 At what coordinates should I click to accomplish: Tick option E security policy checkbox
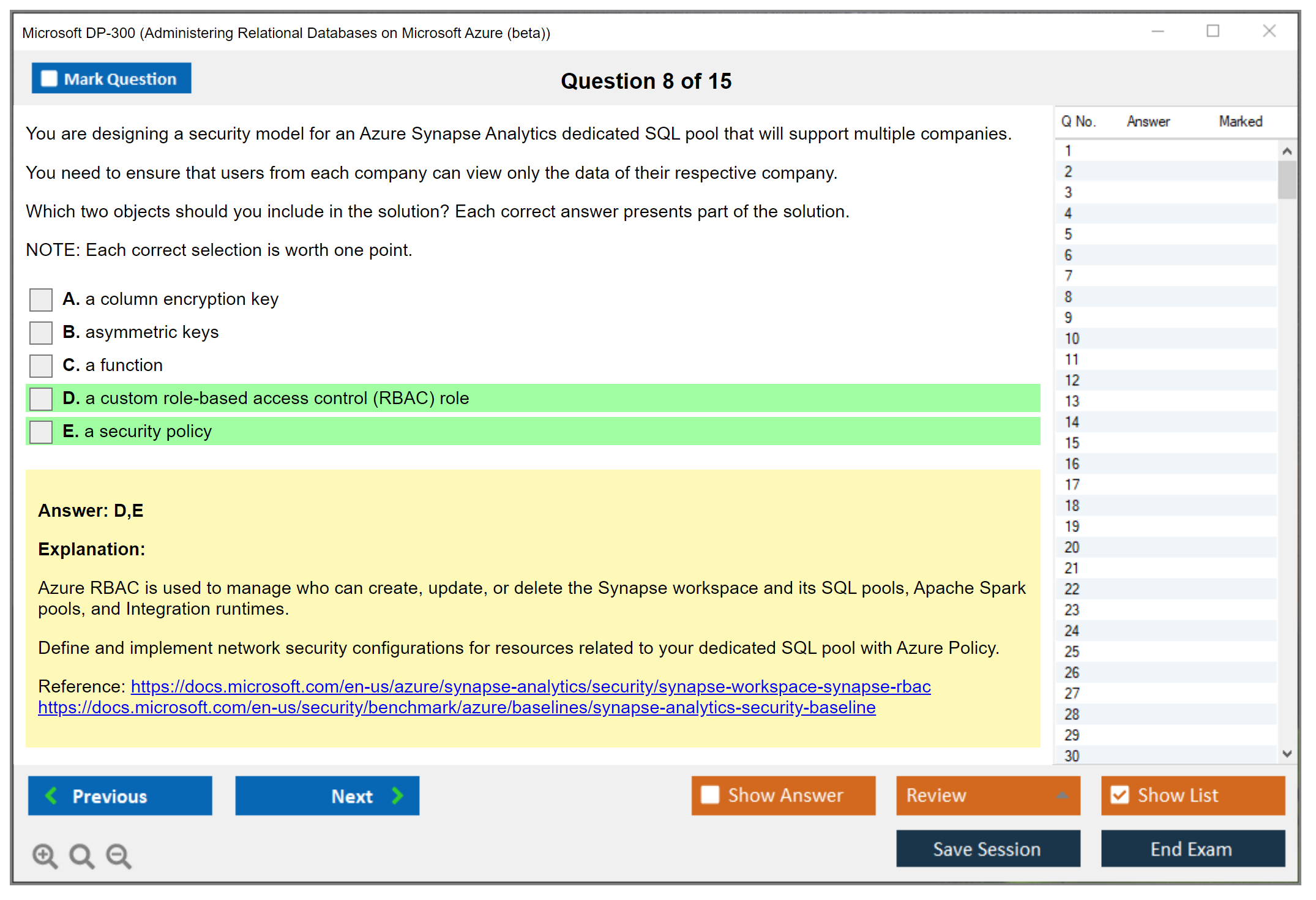click(41, 432)
